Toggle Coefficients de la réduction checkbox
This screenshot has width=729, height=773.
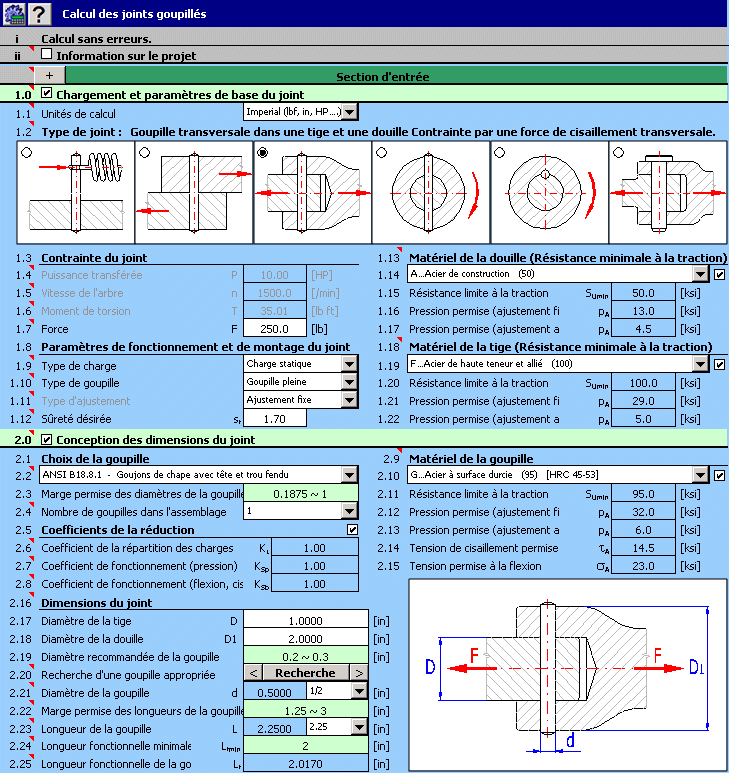click(x=352, y=529)
